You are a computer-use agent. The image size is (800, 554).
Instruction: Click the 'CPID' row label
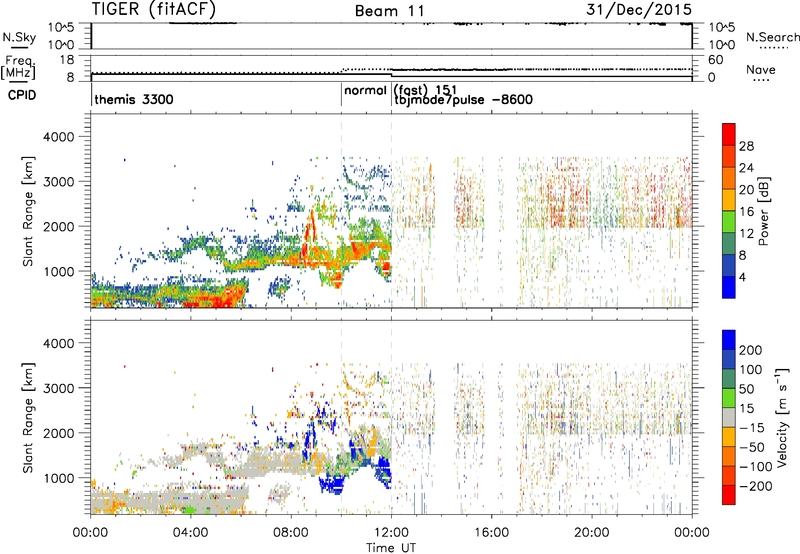(22, 95)
